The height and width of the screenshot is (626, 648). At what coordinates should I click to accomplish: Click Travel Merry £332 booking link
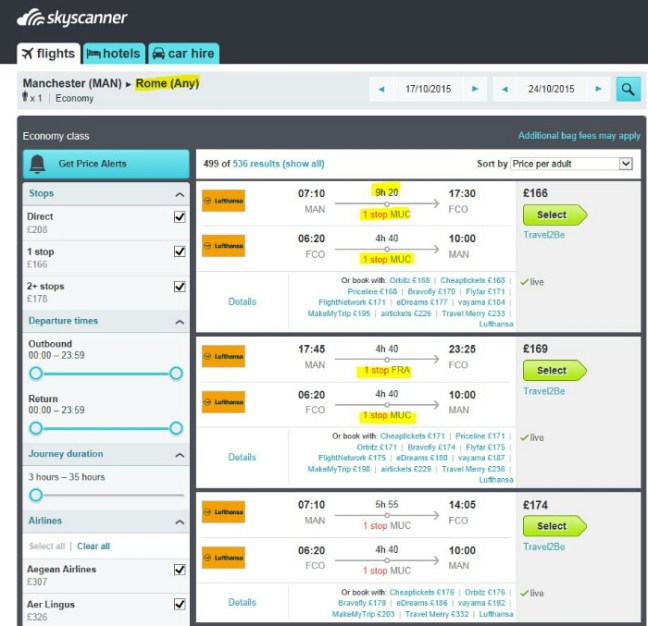tap(437, 614)
